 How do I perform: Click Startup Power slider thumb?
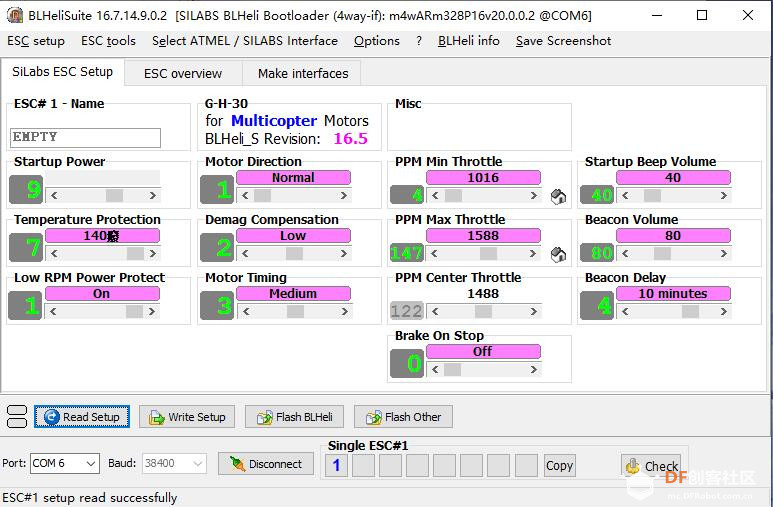point(114,196)
